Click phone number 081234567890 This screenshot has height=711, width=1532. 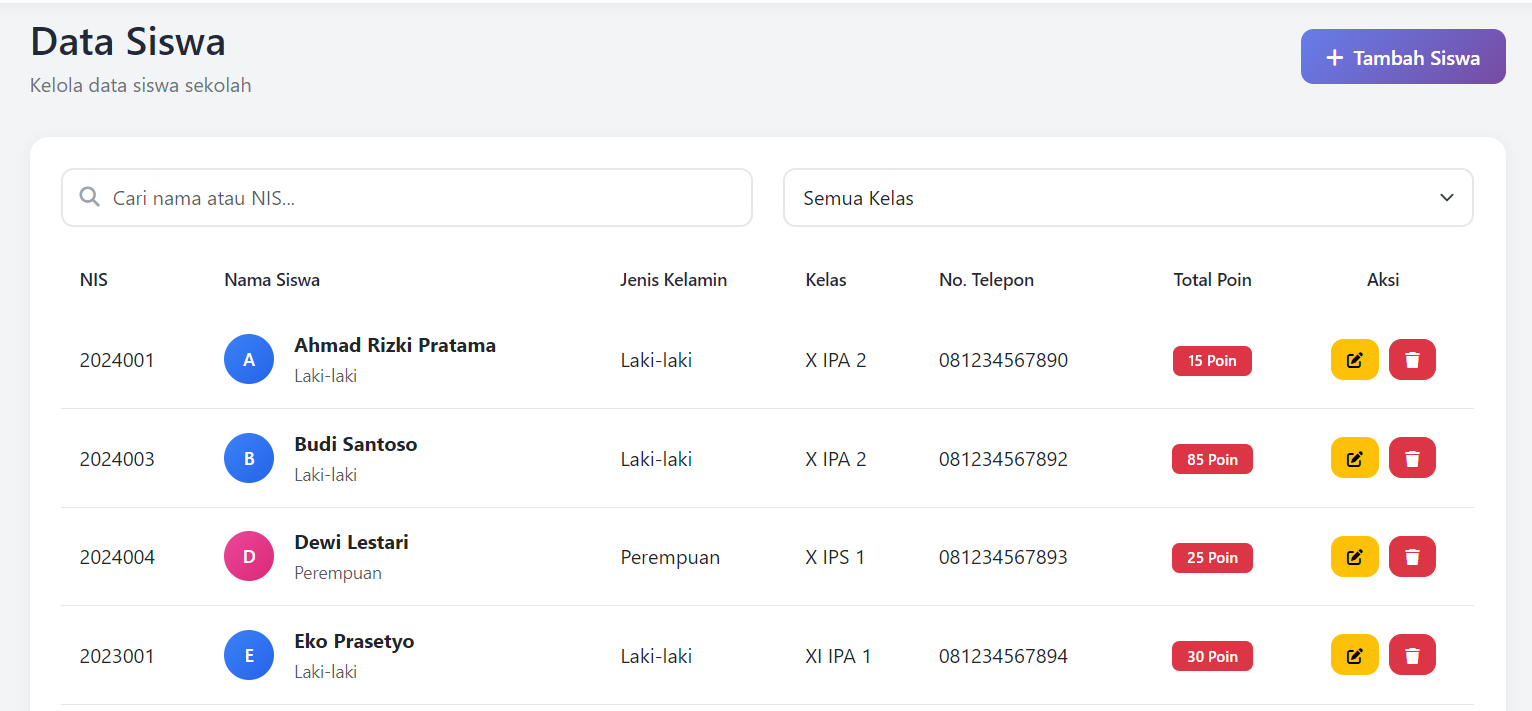(1003, 360)
